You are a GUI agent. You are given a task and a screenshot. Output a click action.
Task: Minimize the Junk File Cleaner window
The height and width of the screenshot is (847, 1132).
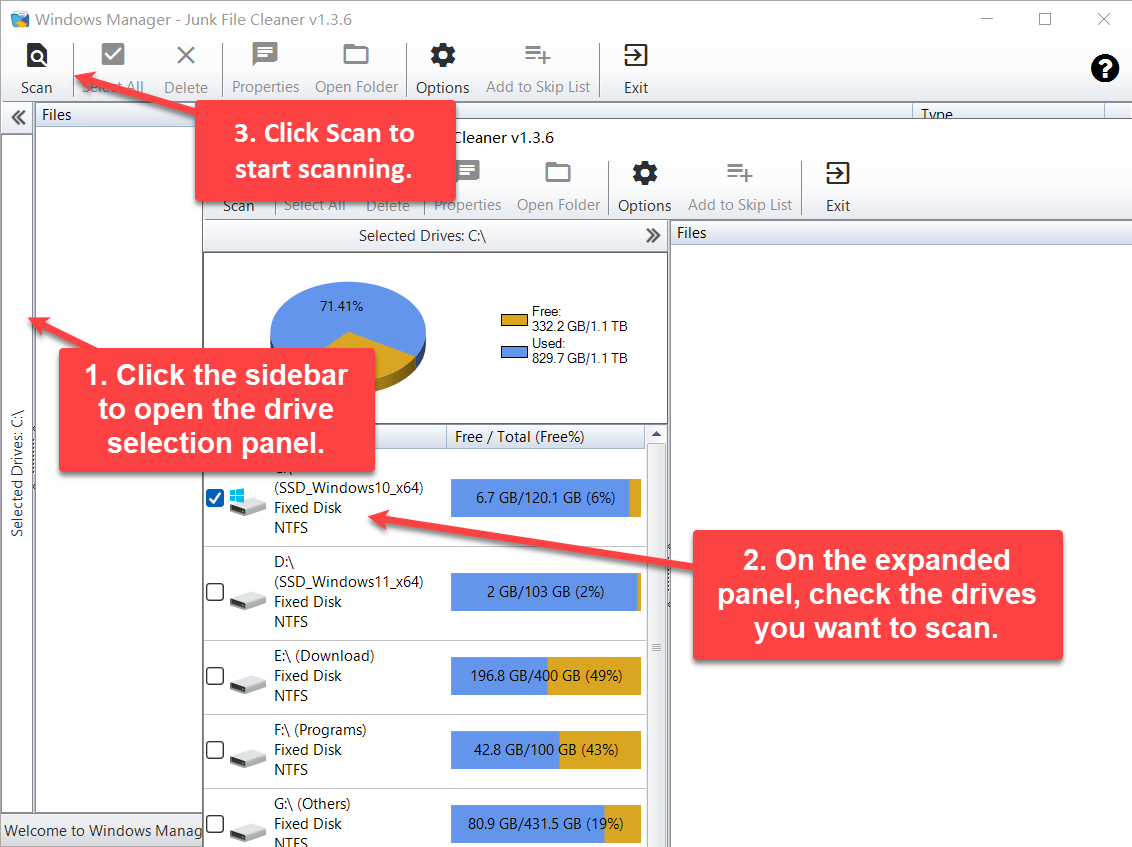tap(987, 19)
